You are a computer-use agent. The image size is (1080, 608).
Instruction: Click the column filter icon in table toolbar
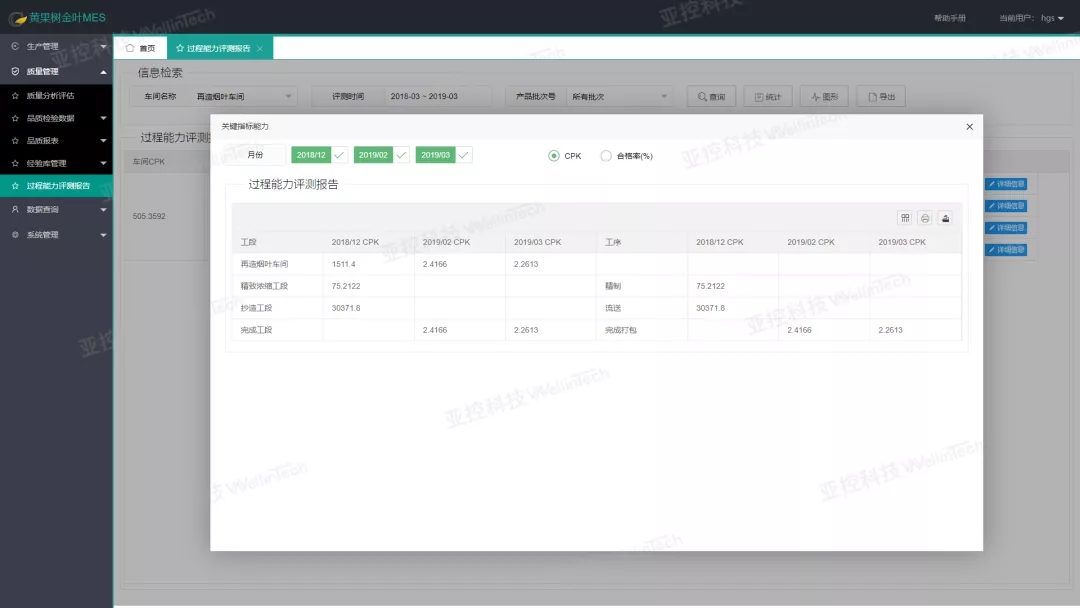point(905,218)
